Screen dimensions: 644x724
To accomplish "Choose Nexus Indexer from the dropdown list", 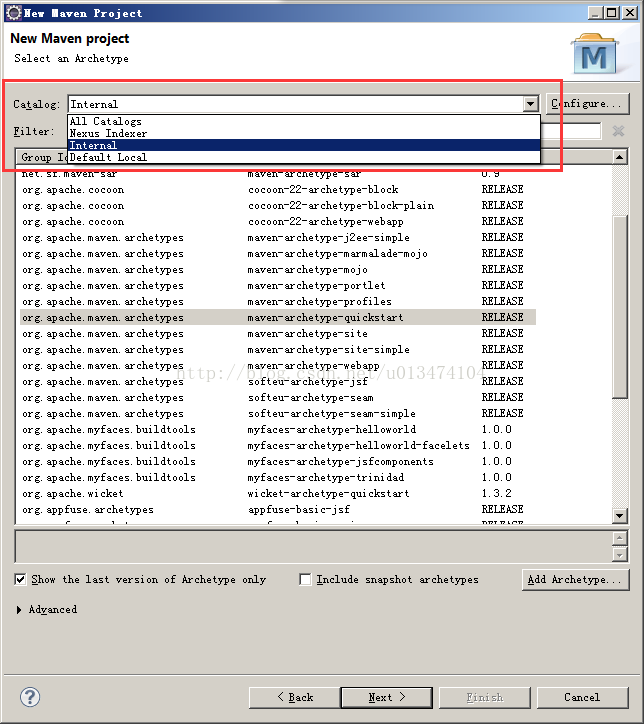I will (304, 133).
